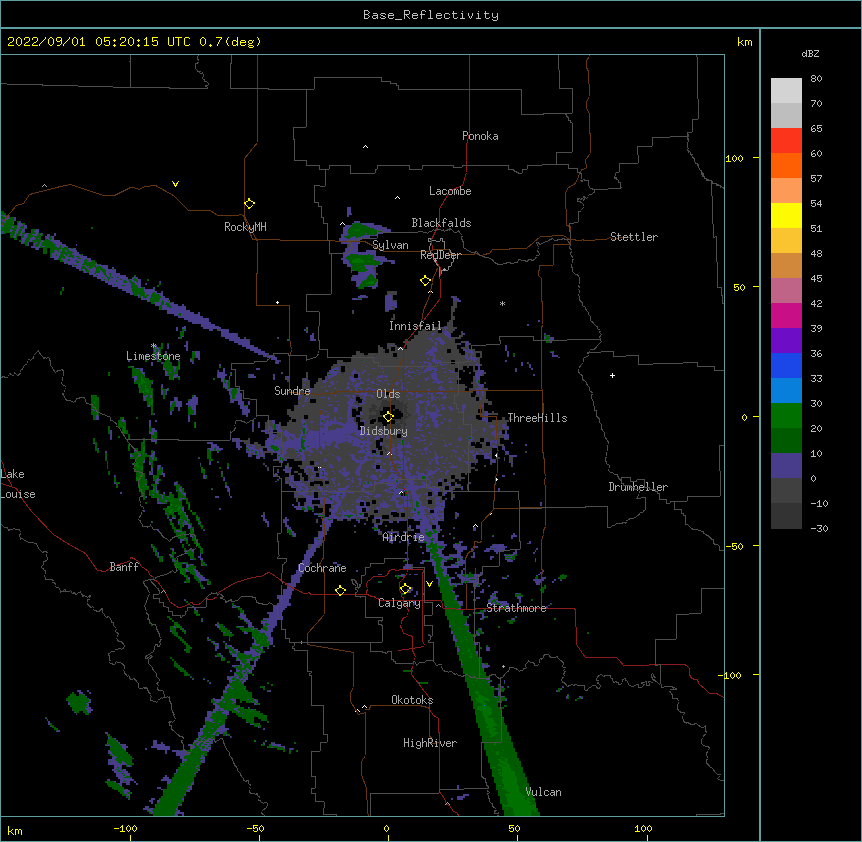Click the Lacombe city label
This screenshot has width=862, height=842.
tap(450, 191)
